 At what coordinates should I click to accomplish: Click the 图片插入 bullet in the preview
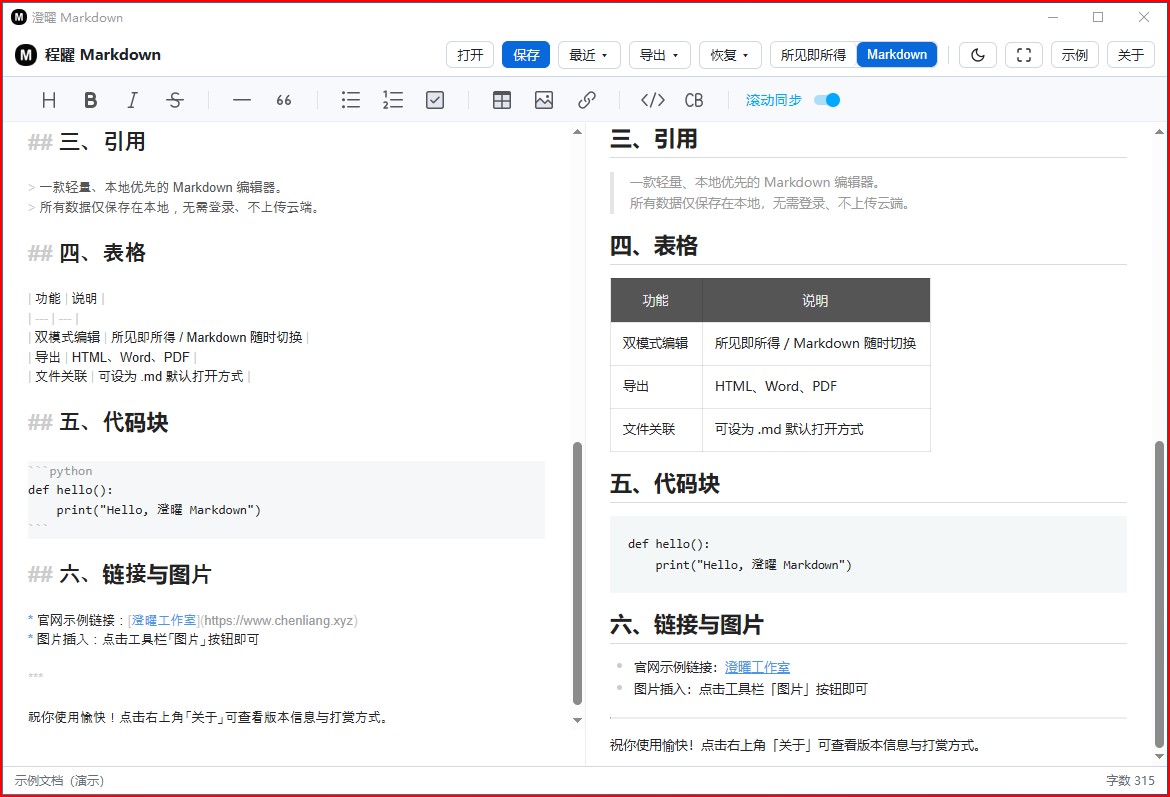coord(750,689)
